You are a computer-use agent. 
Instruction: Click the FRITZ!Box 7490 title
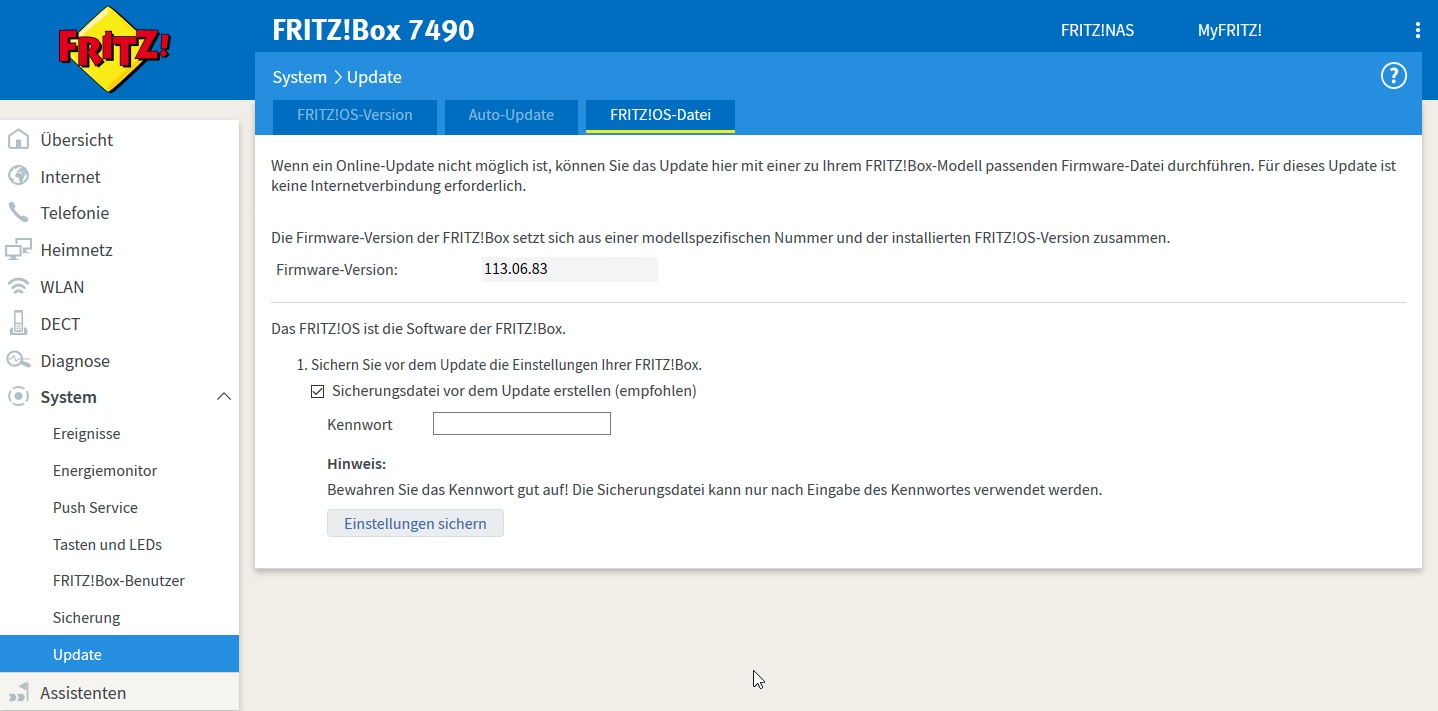(x=373, y=30)
